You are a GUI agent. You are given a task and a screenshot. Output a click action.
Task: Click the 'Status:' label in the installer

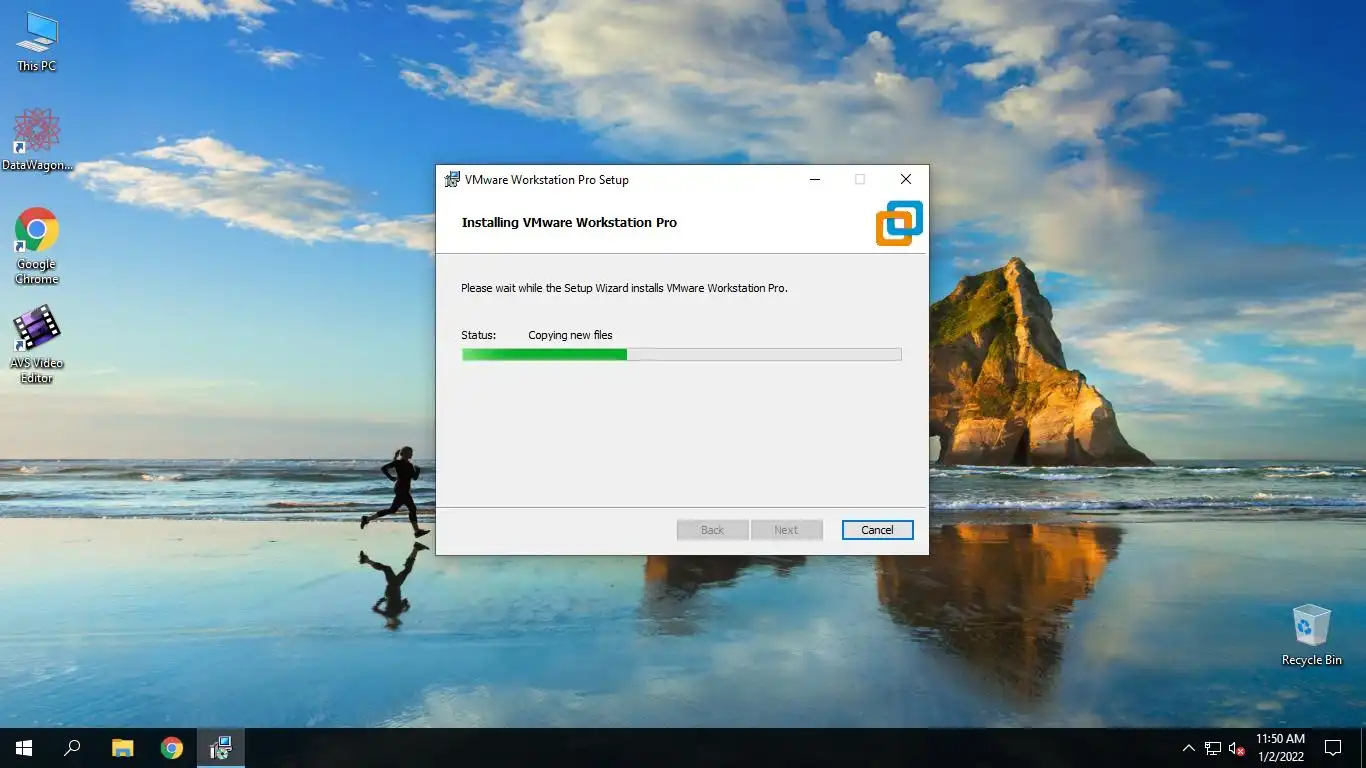[x=478, y=335]
